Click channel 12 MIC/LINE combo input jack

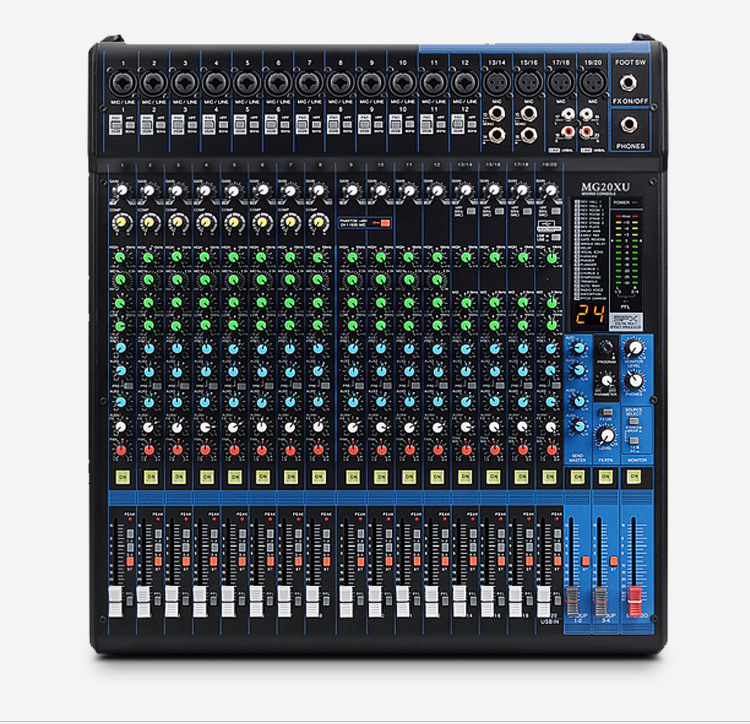tap(465, 83)
